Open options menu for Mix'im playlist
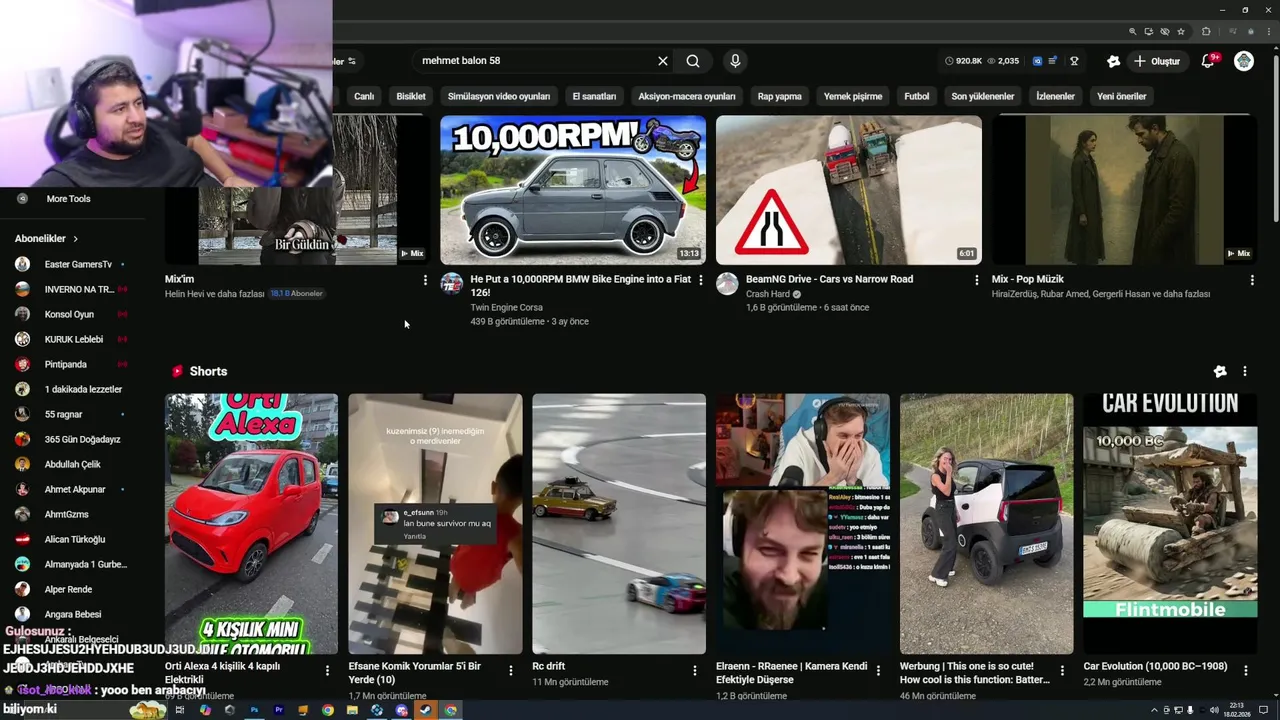 tap(425, 280)
